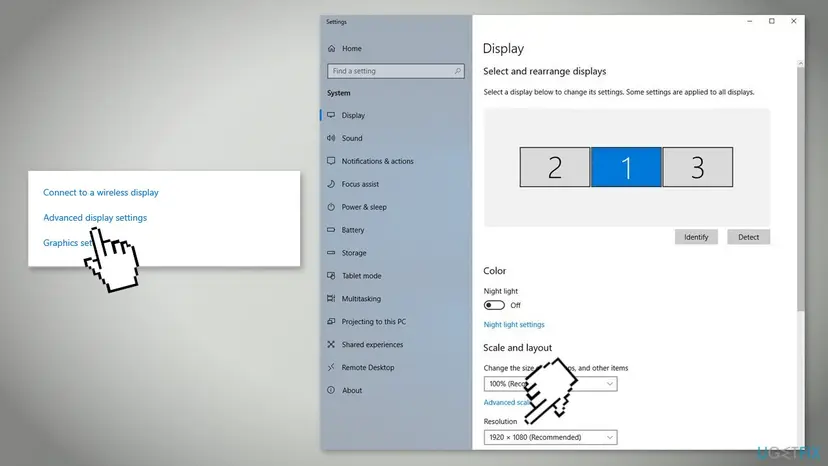Open Storage settings label
Image resolution: width=828 pixels, height=466 pixels.
(x=354, y=253)
